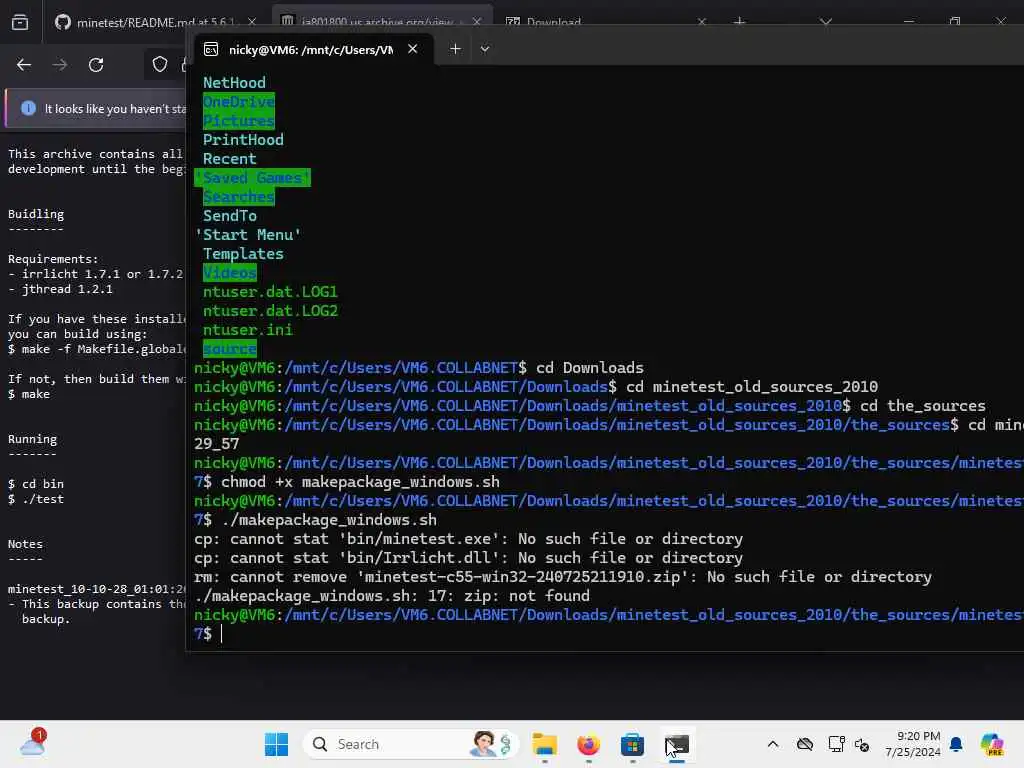Click the Terminal taskbar icon
The height and width of the screenshot is (768, 1024).
tap(677, 744)
